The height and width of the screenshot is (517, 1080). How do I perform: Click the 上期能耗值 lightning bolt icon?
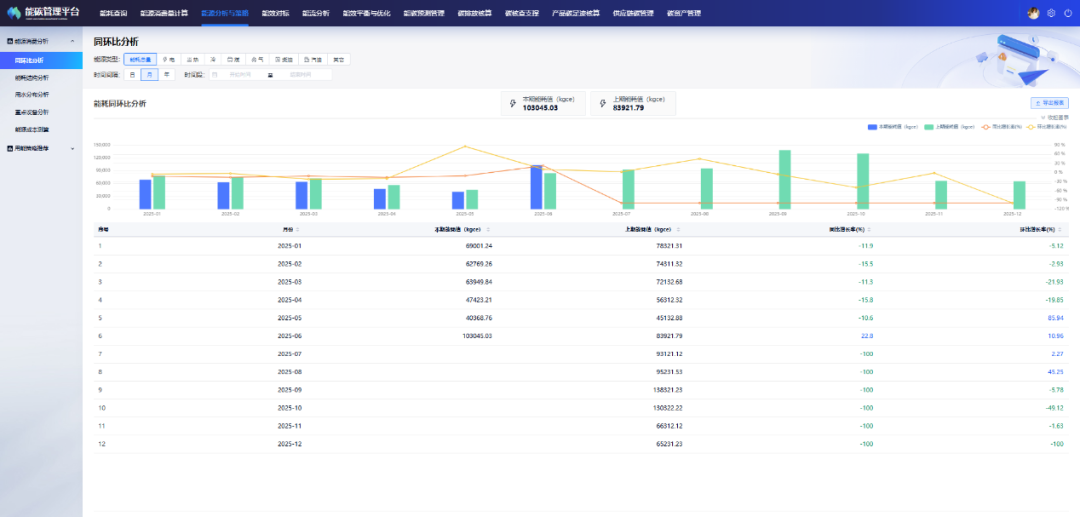(603, 103)
